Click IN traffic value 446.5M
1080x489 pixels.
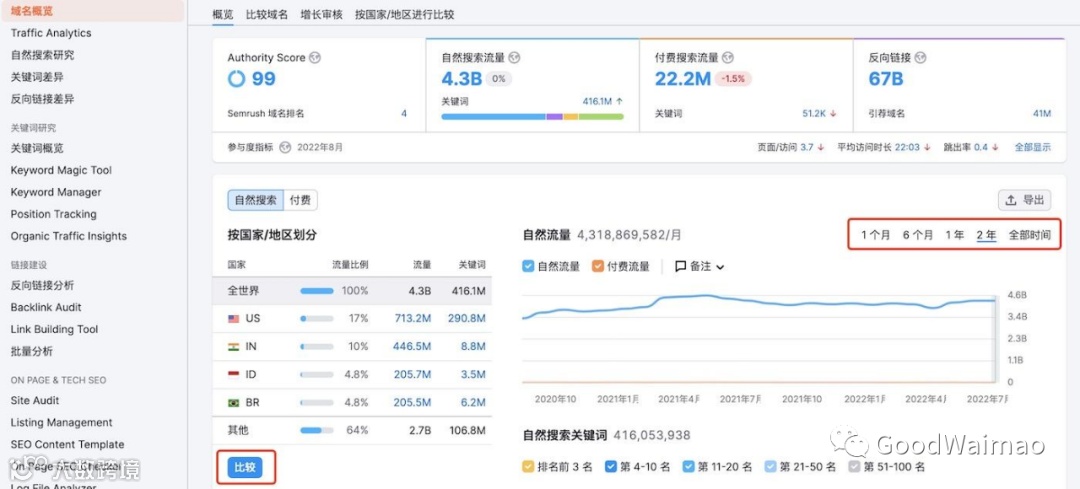412,346
